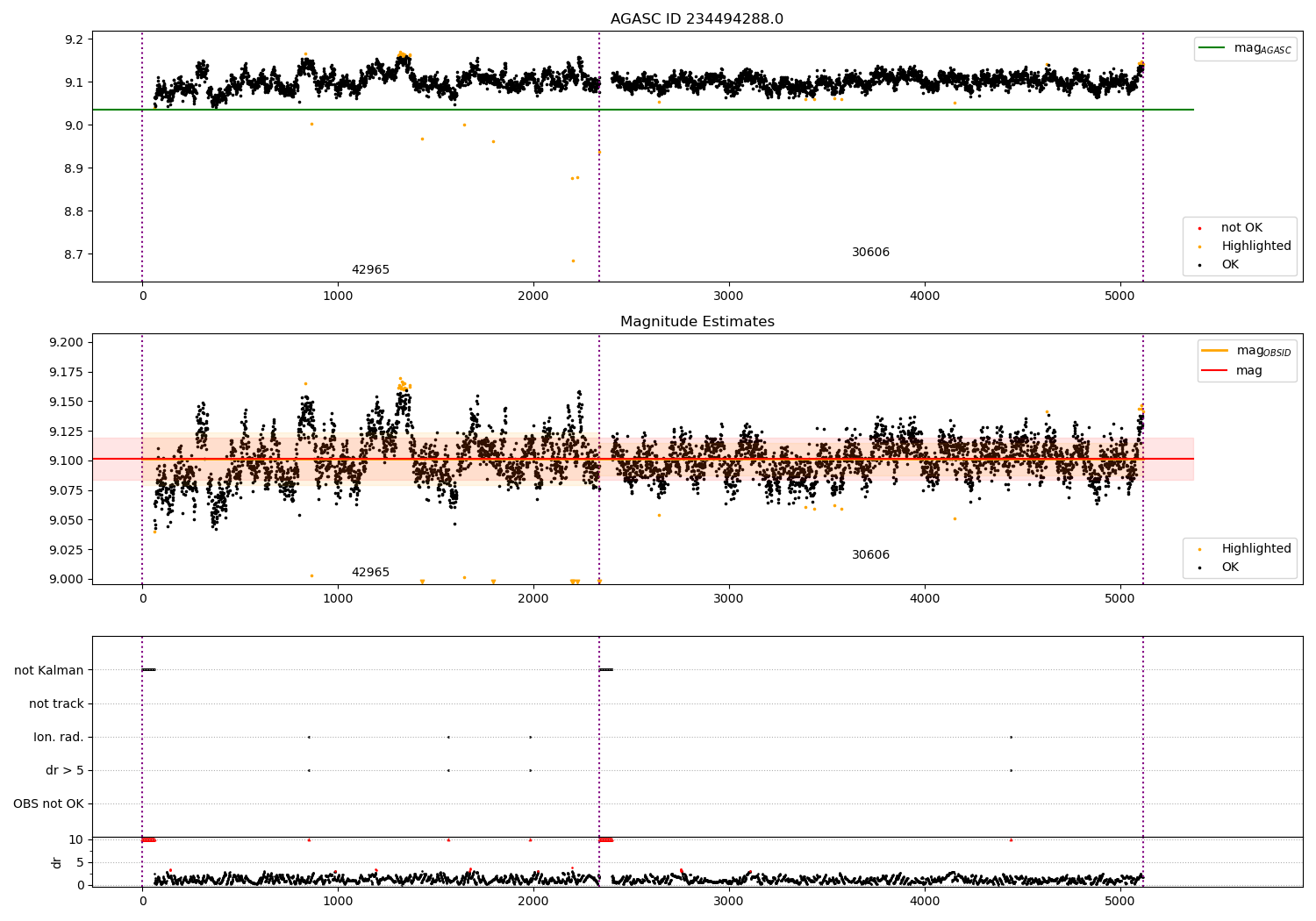The image size is (1316, 921).
Task: Click the mag OBSID legend label
Action: click(1264, 352)
